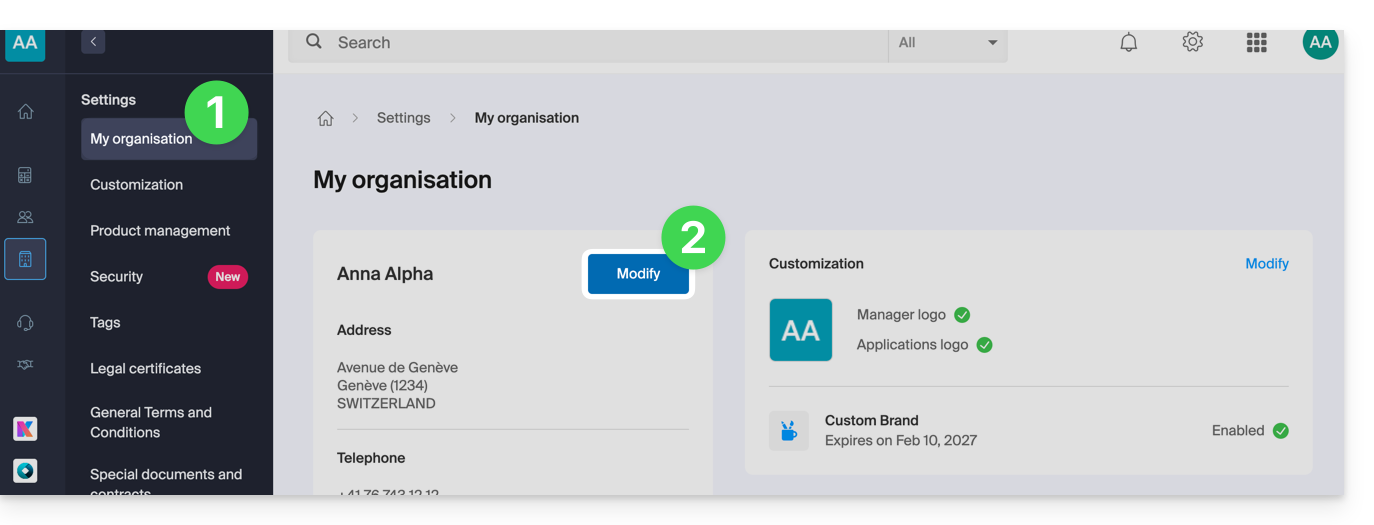Click the Modify link in Customization card
The height and width of the screenshot is (525, 1374).
click(x=1266, y=264)
